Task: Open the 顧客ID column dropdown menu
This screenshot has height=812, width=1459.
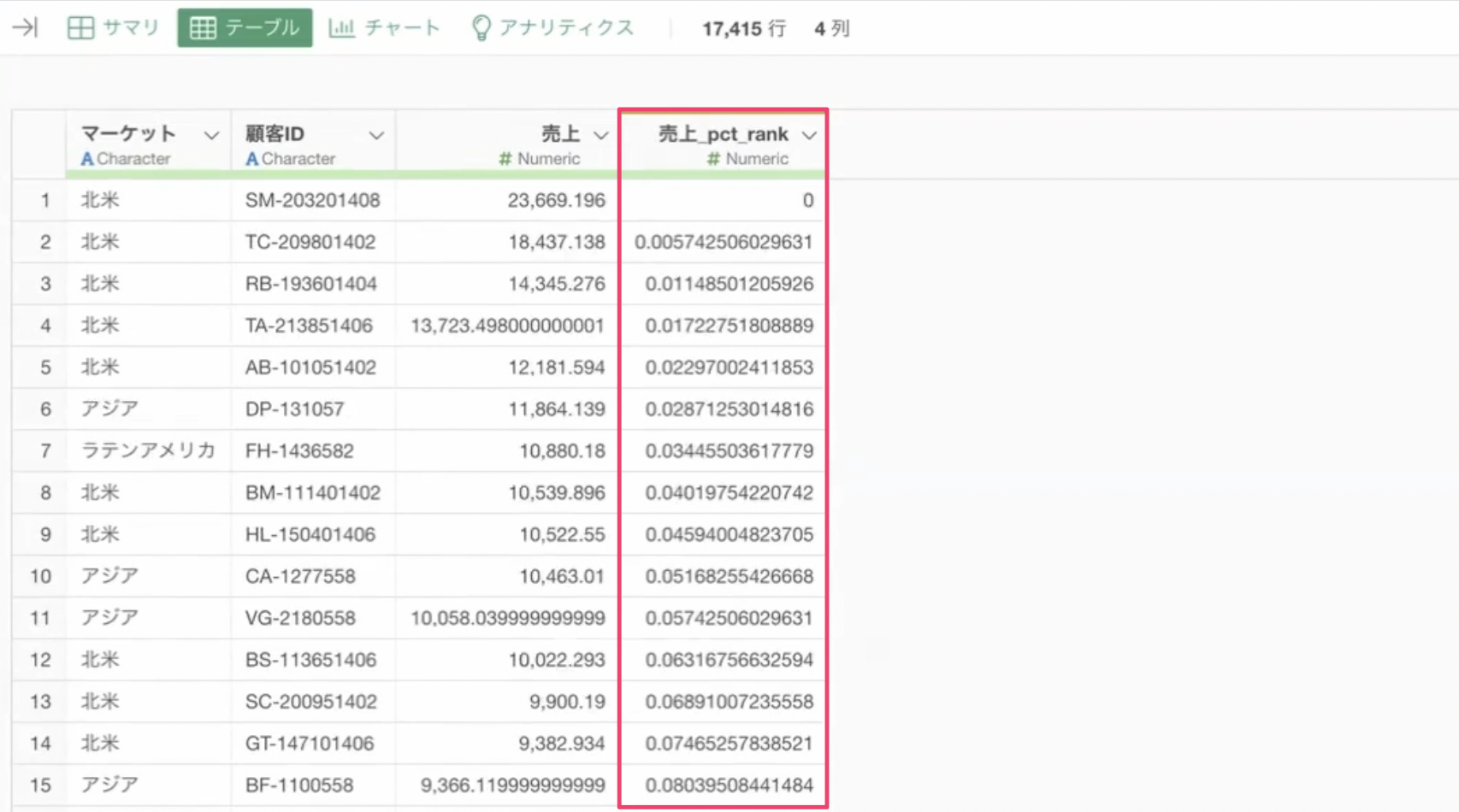Action: pos(376,135)
